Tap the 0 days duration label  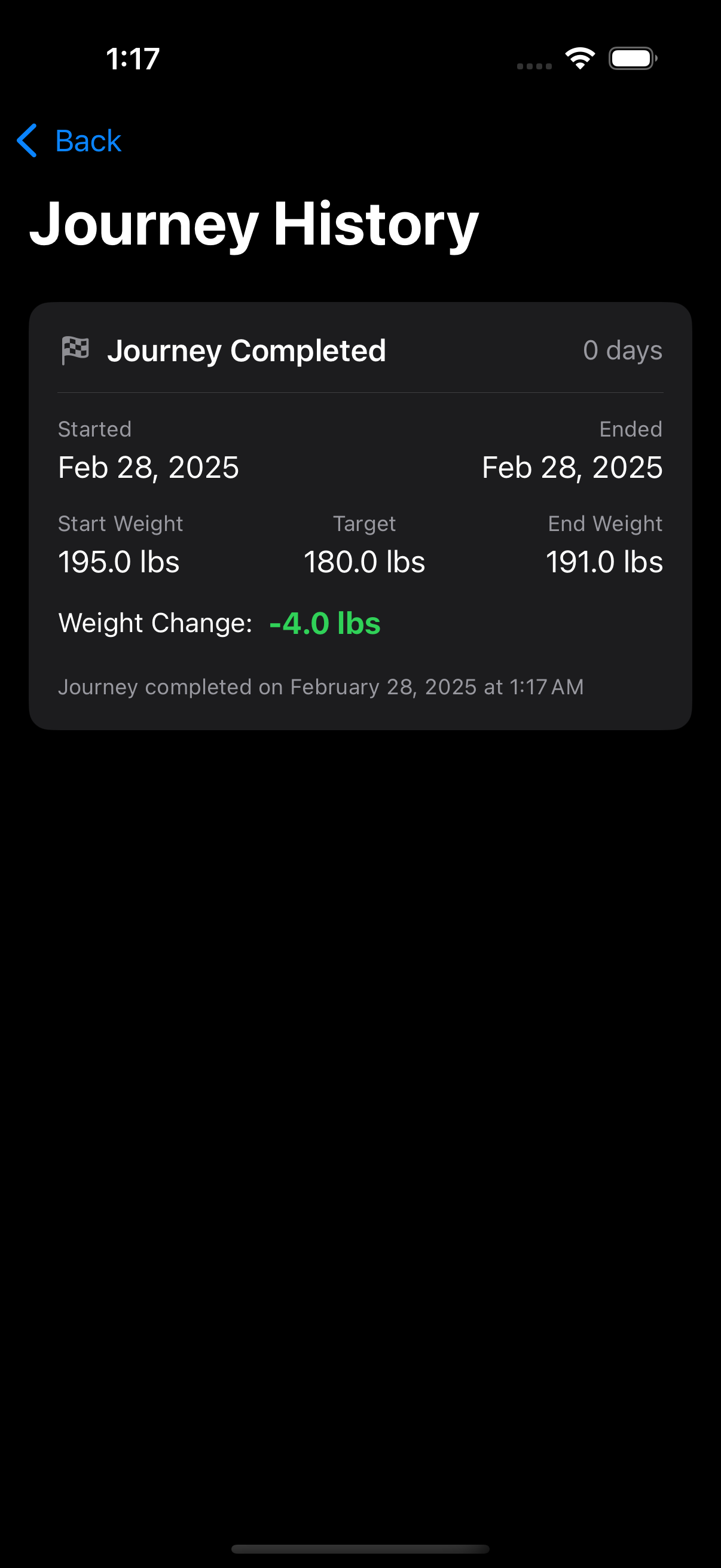point(622,350)
